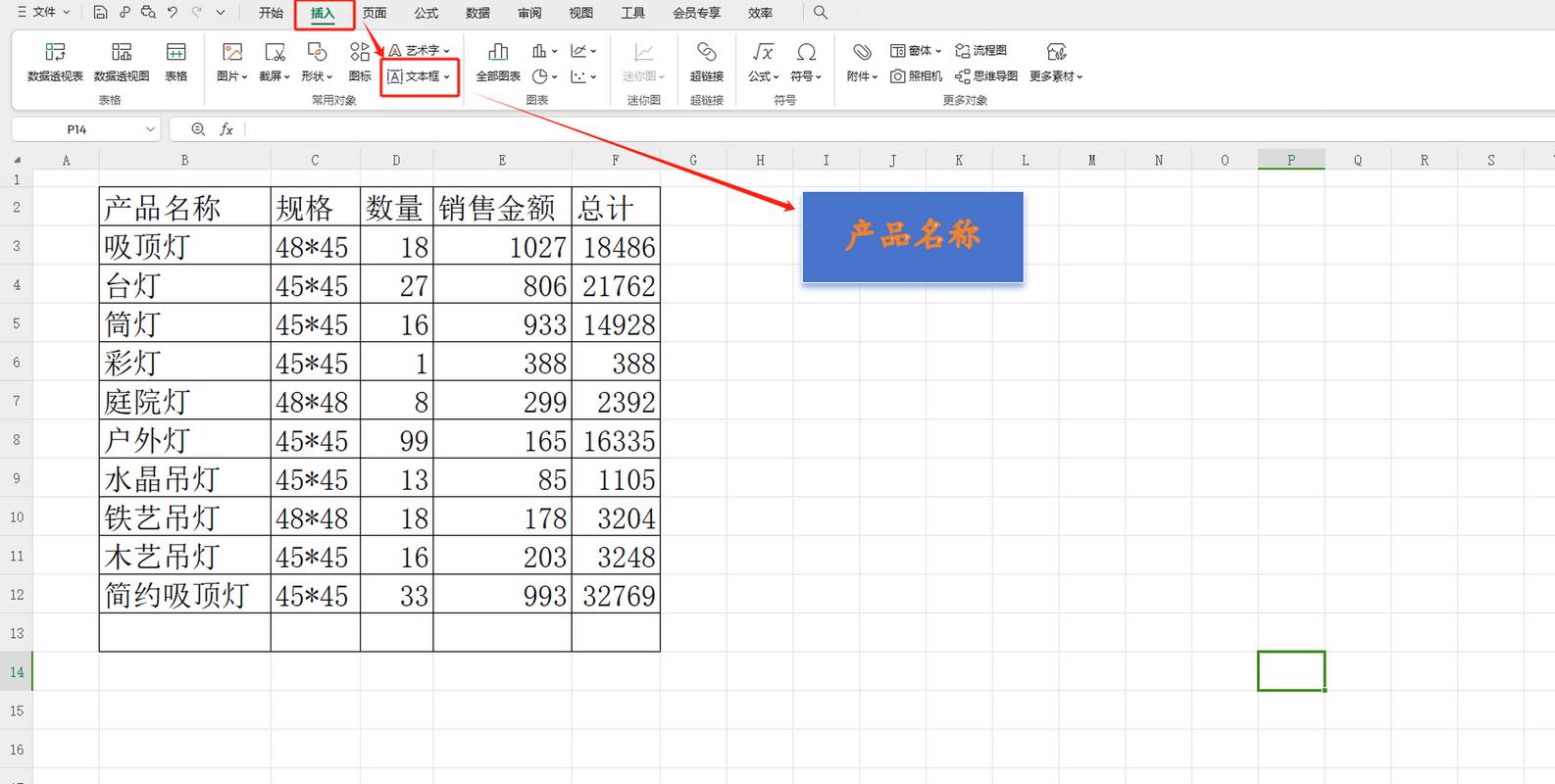1555x784 pixels.
Task: Click the cell with value 1027
Action: coord(502,247)
